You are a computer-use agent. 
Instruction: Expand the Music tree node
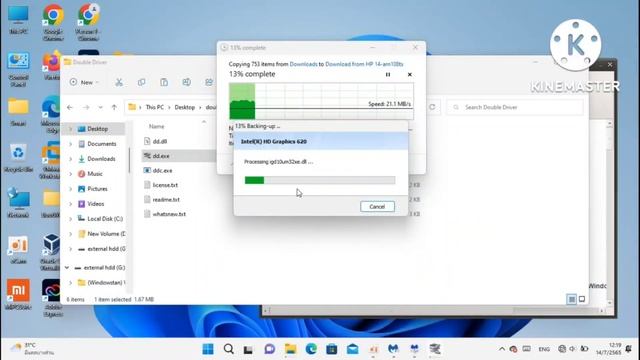[70, 174]
